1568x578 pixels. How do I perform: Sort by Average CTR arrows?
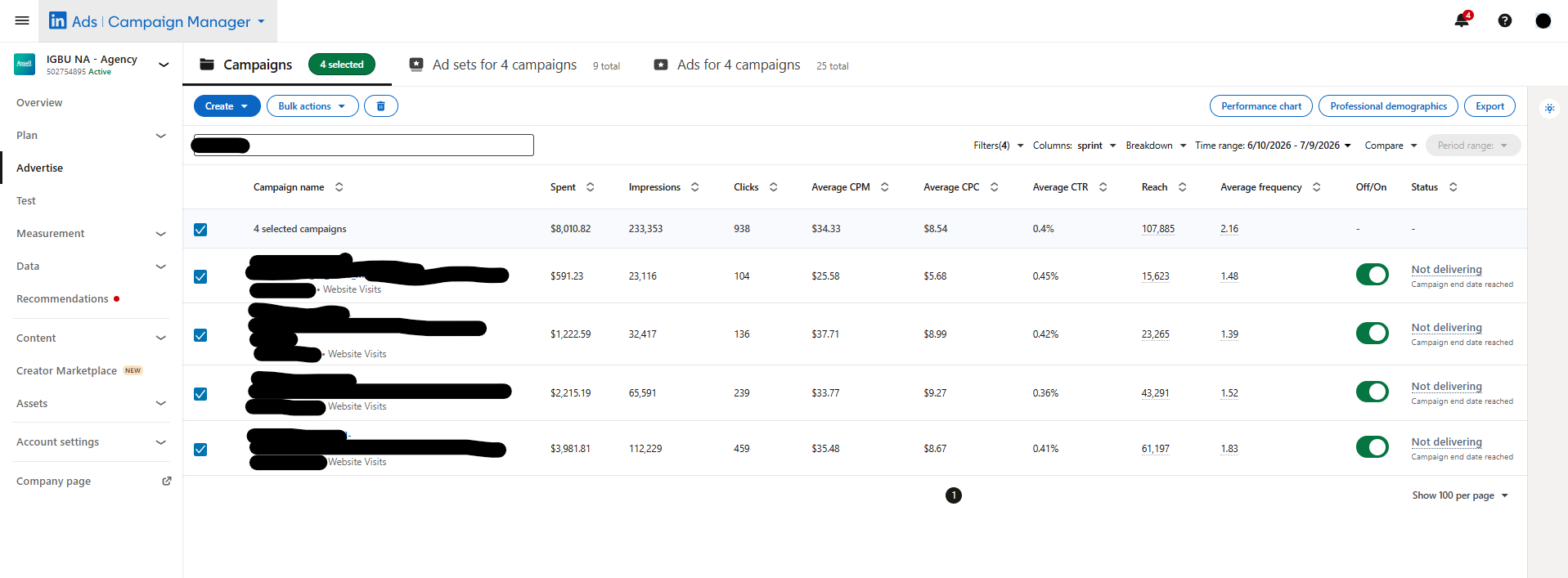coord(1103,187)
